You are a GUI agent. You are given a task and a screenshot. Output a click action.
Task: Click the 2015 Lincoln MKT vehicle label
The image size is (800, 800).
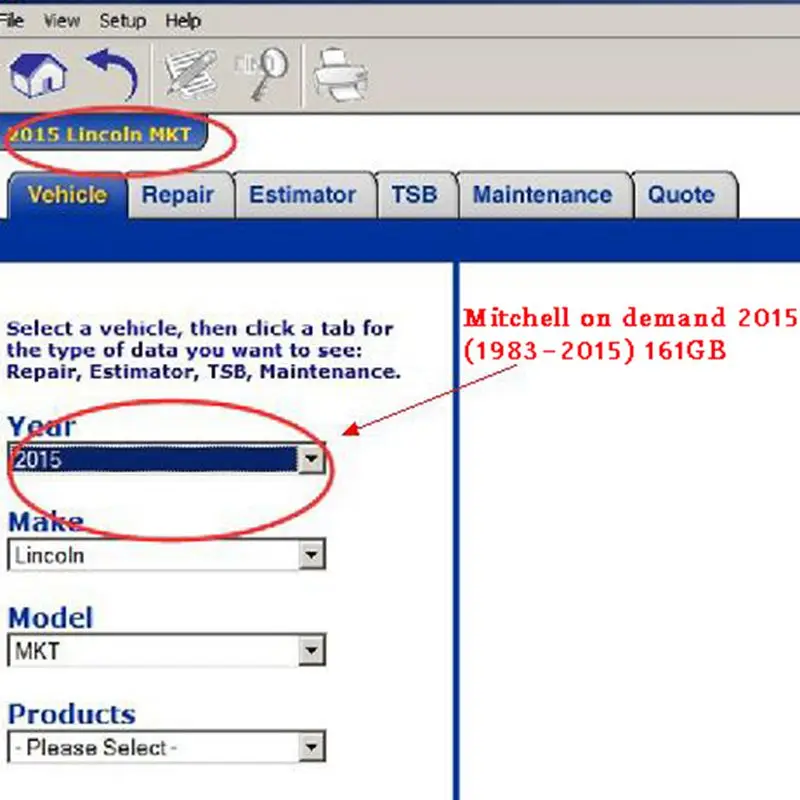click(x=102, y=134)
